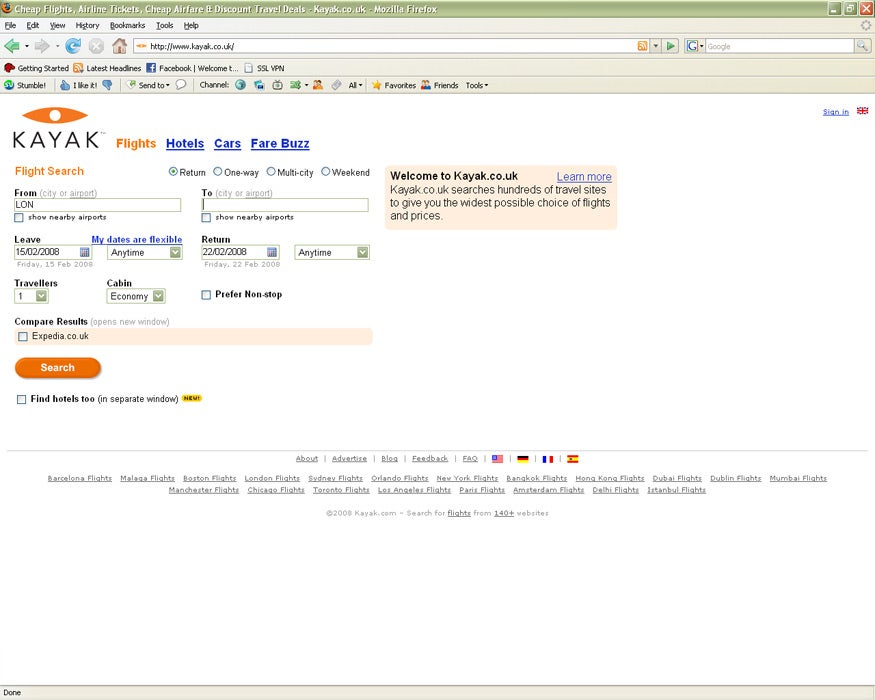Switch to German site via flag icon
This screenshot has height=700, width=875.
pos(522,459)
